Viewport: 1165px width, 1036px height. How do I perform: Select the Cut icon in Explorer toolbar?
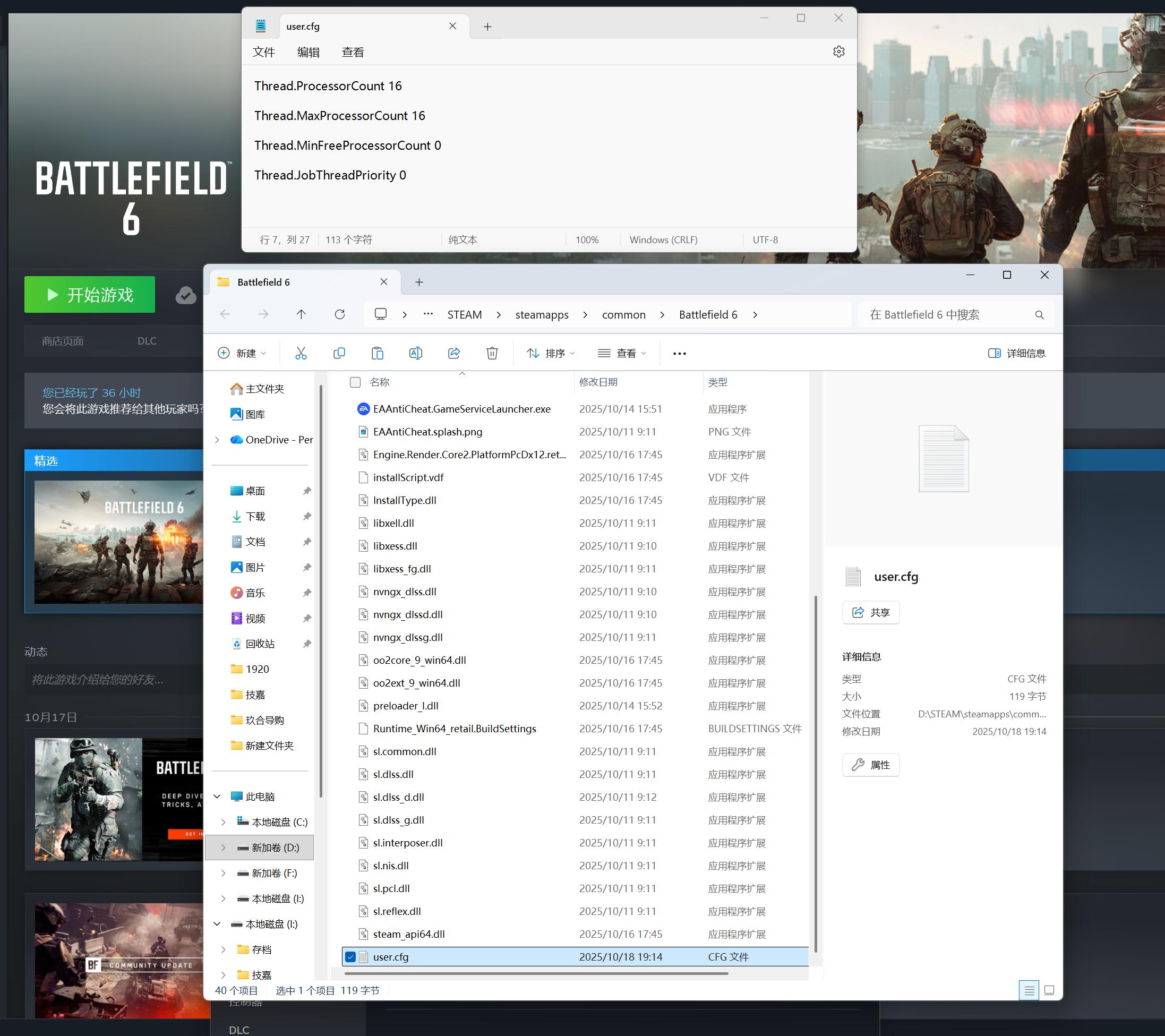[301, 353]
